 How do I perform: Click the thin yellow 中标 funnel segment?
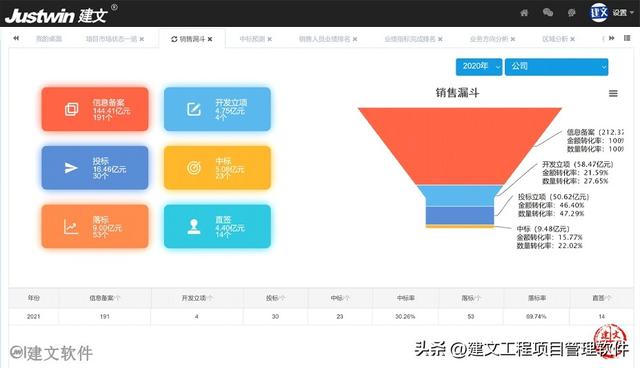point(460,226)
